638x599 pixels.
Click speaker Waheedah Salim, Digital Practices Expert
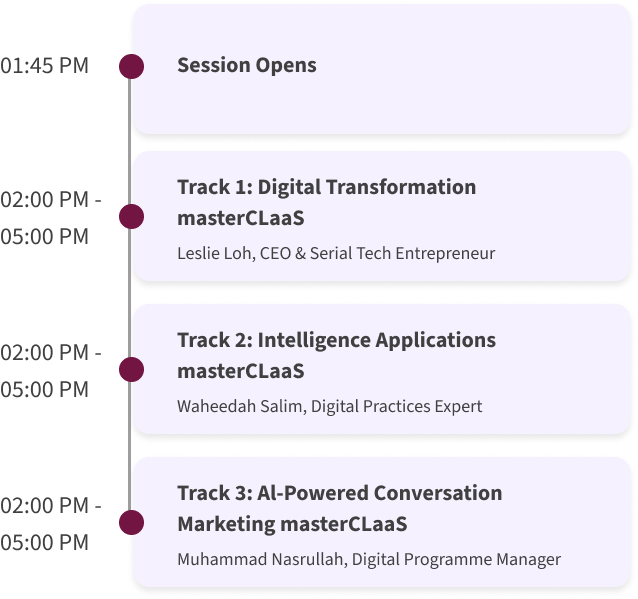coord(330,406)
